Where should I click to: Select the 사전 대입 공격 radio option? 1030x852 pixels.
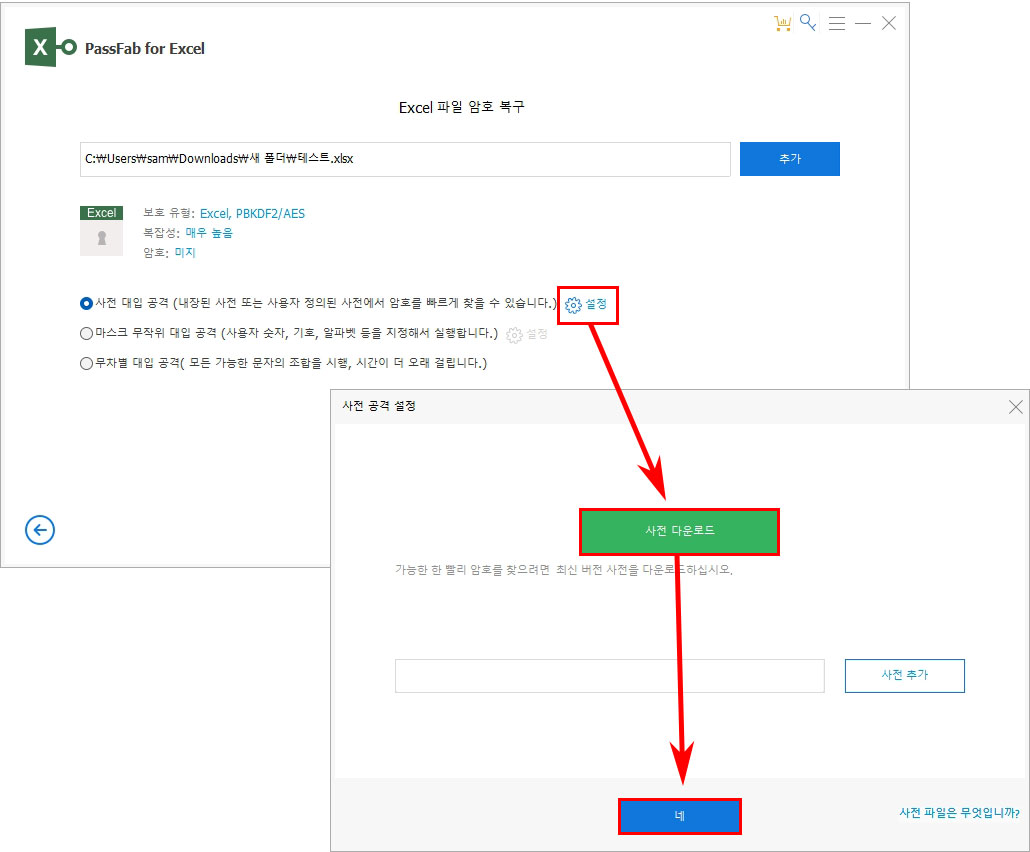click(x=84, y=303)
